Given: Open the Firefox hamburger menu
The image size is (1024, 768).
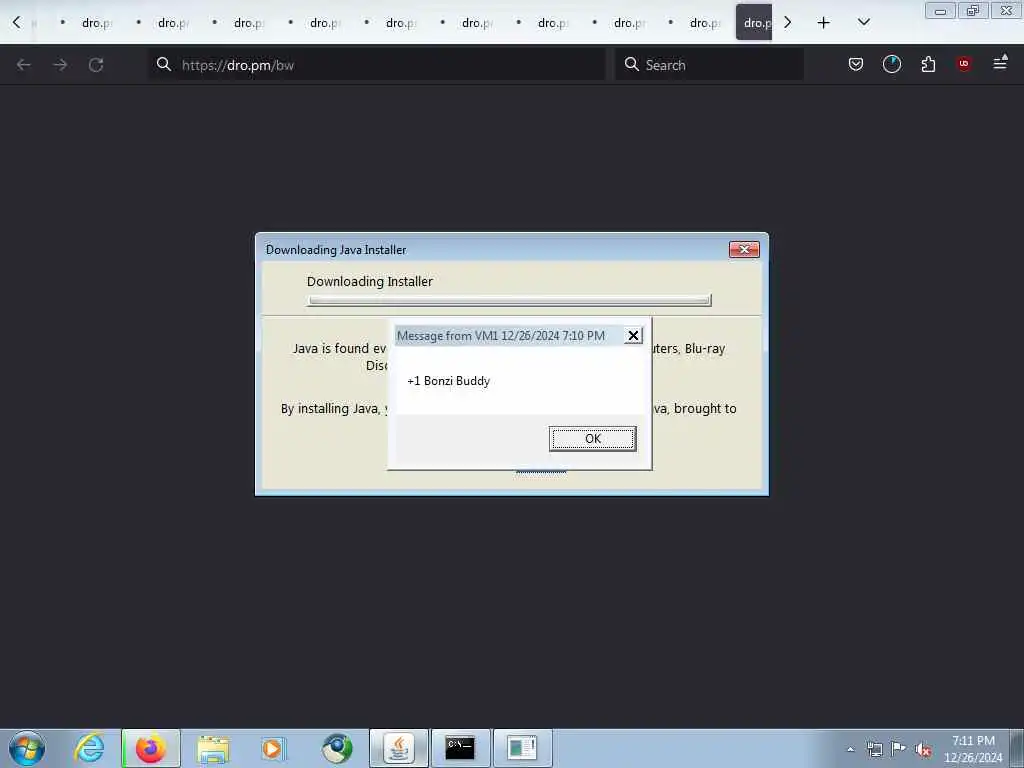Looking at the screenshot, I should [1000, 63].
